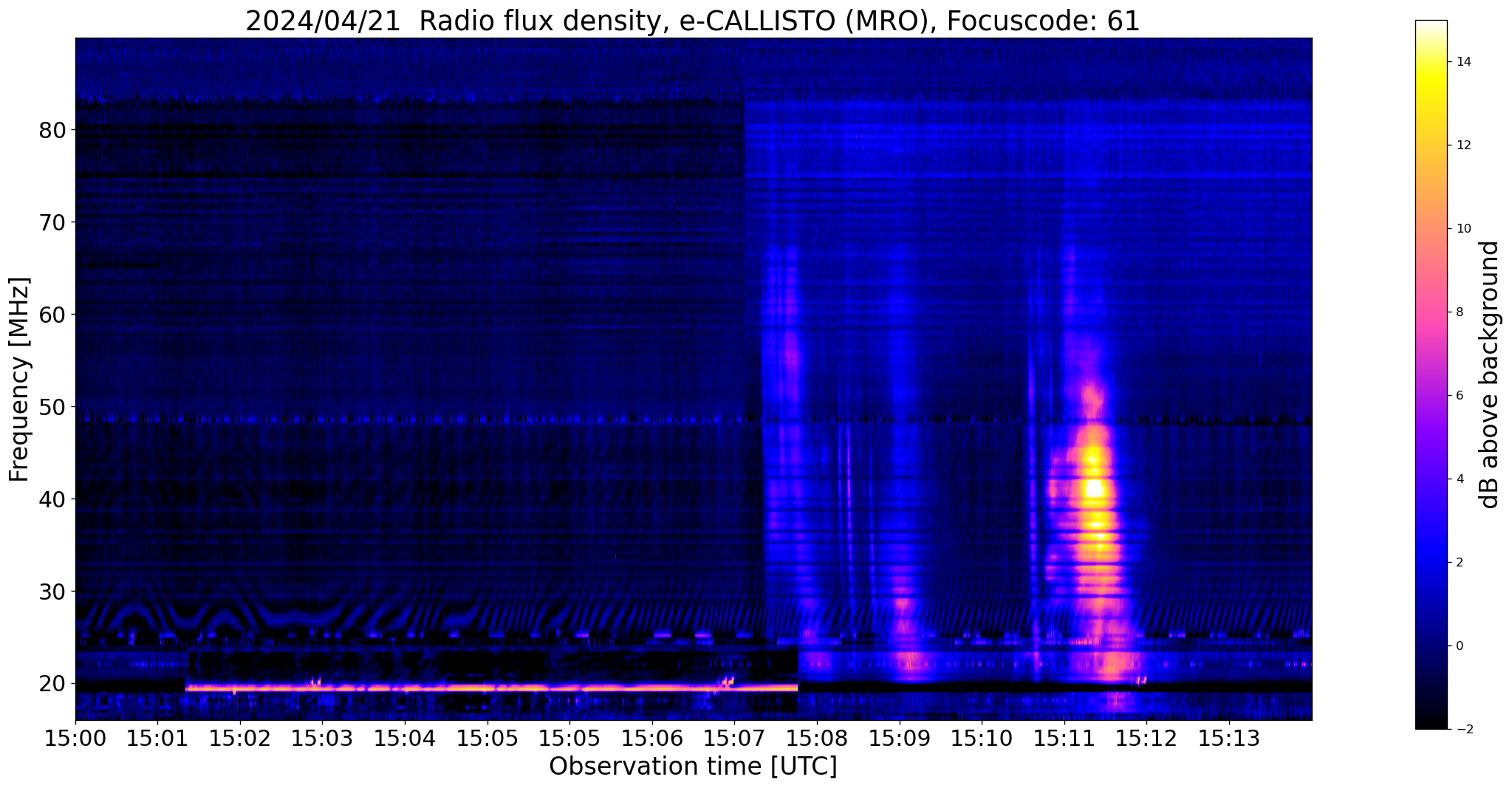Click the 40 MHz frequency tick label
The image size is (1512, 788).
(x=52, y=499)
